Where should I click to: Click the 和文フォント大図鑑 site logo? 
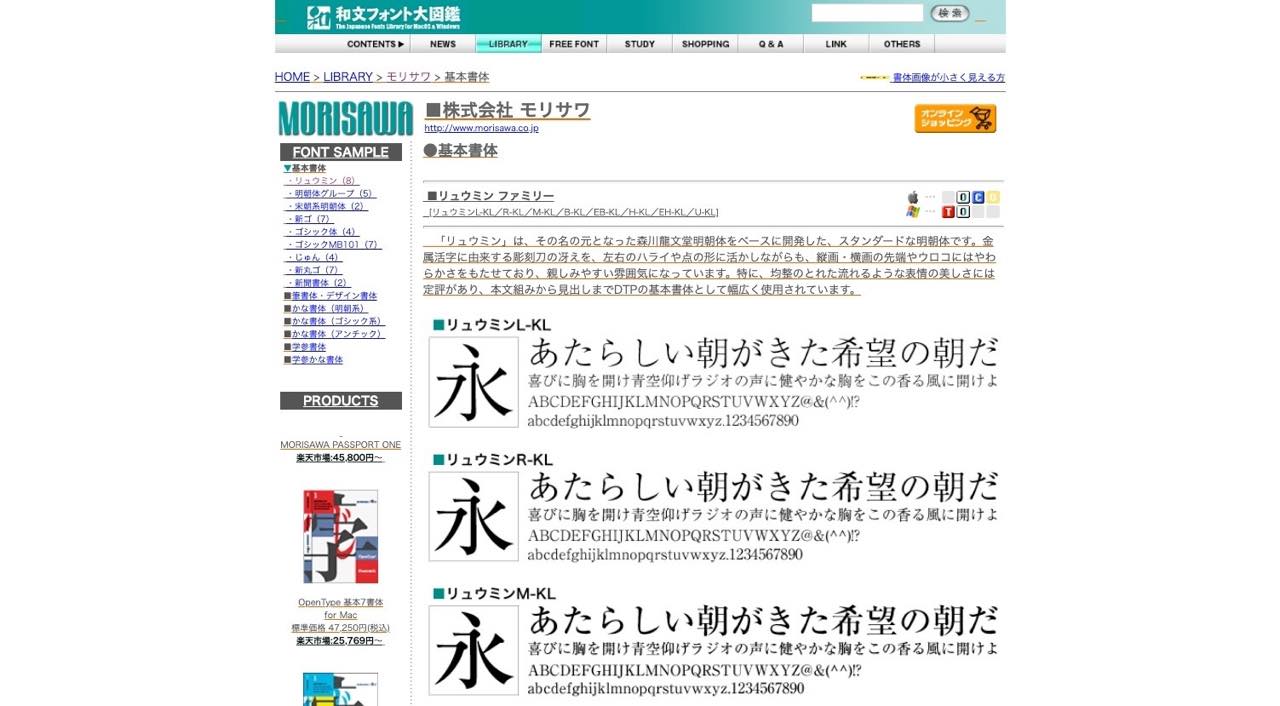[384, 17]
